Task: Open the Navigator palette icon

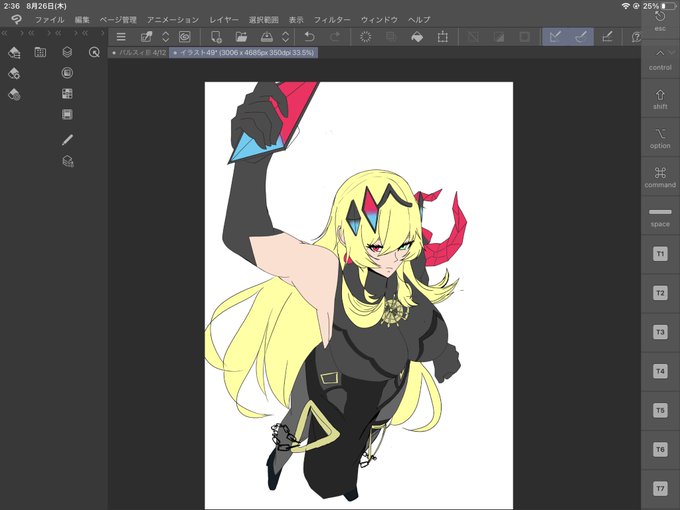Action: (94, 52)
